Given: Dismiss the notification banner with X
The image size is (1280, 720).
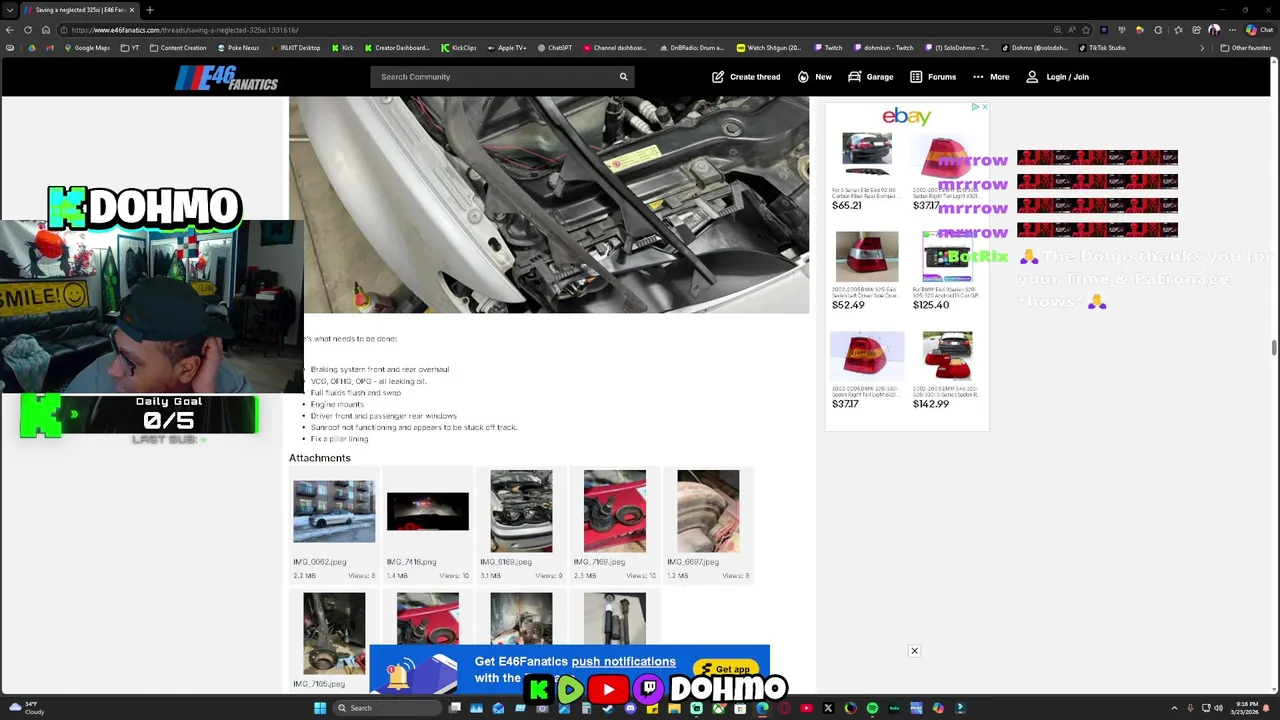Looking at the screenshot, I should pyautogui.click(x=914, y=651).
